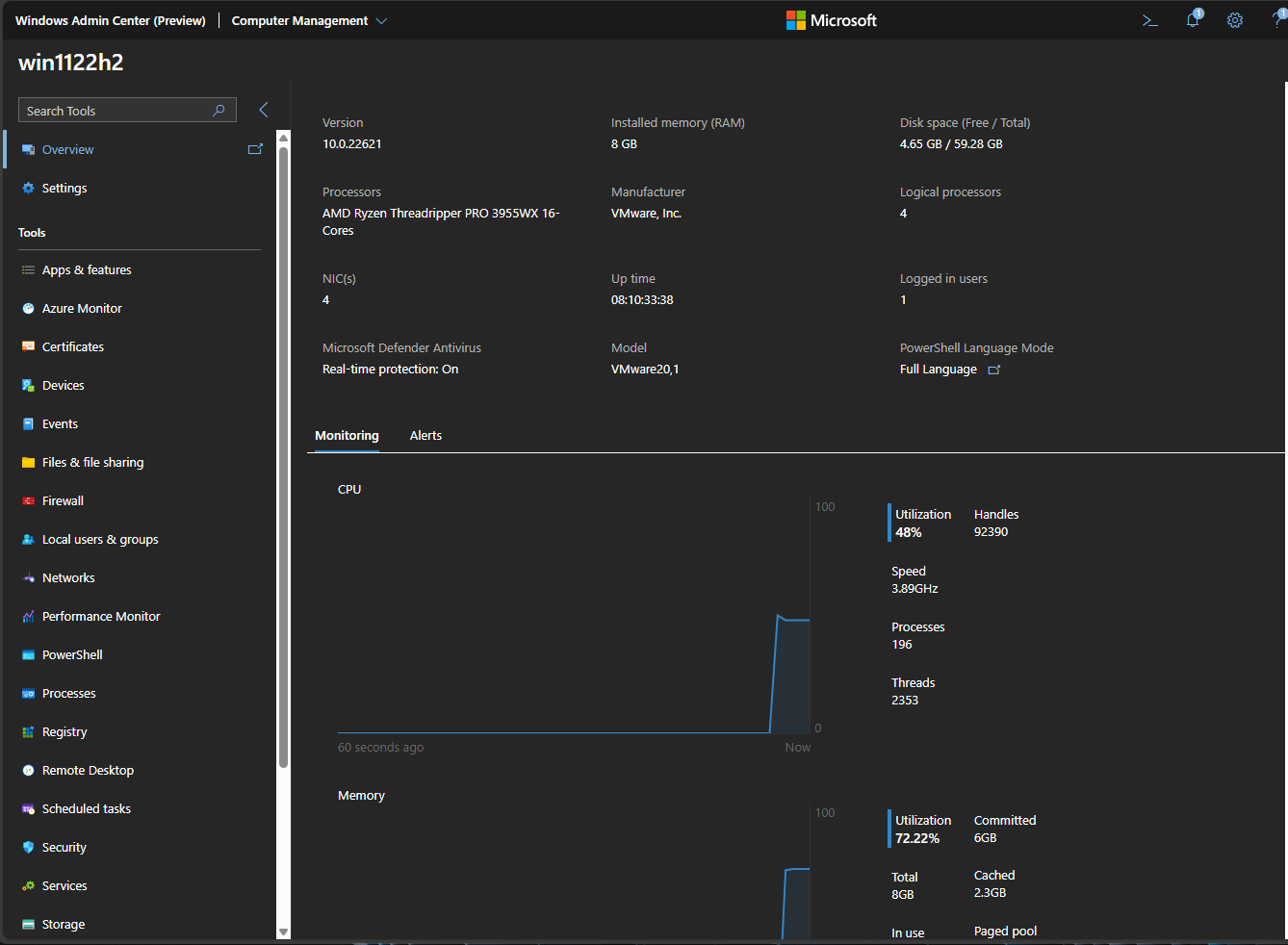The height and width of the screenshot is (945, 1288).
Task: Open PowerShell Language Mode external link icon
Action: (x=994, y=370)
